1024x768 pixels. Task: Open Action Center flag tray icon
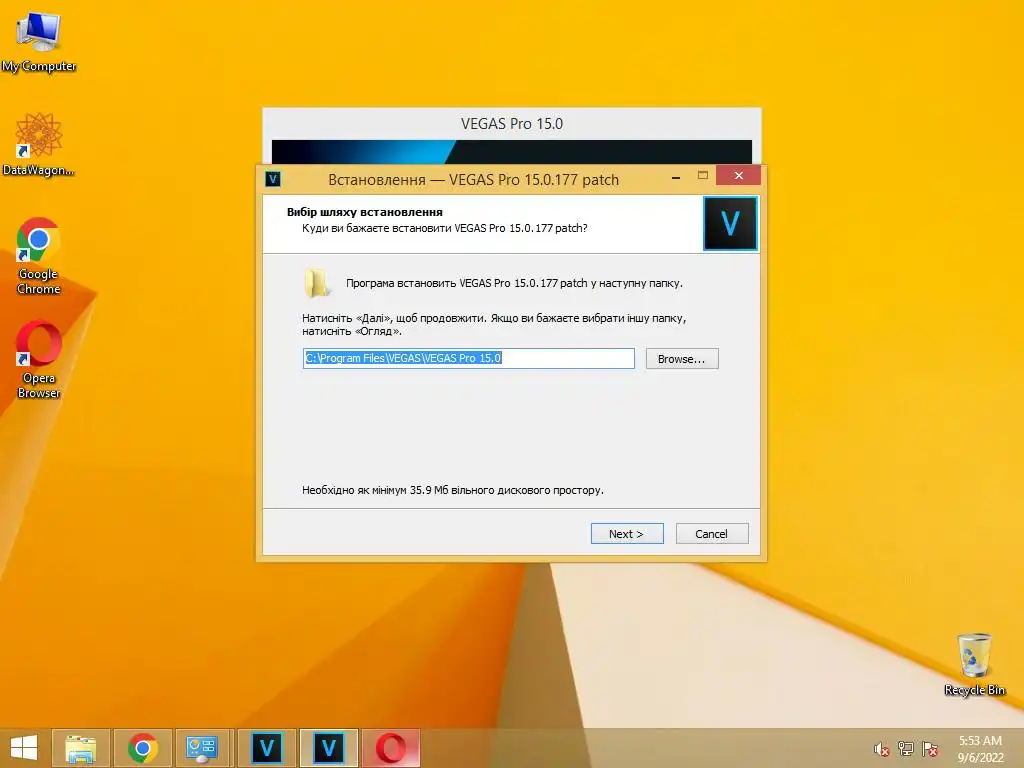930,749
